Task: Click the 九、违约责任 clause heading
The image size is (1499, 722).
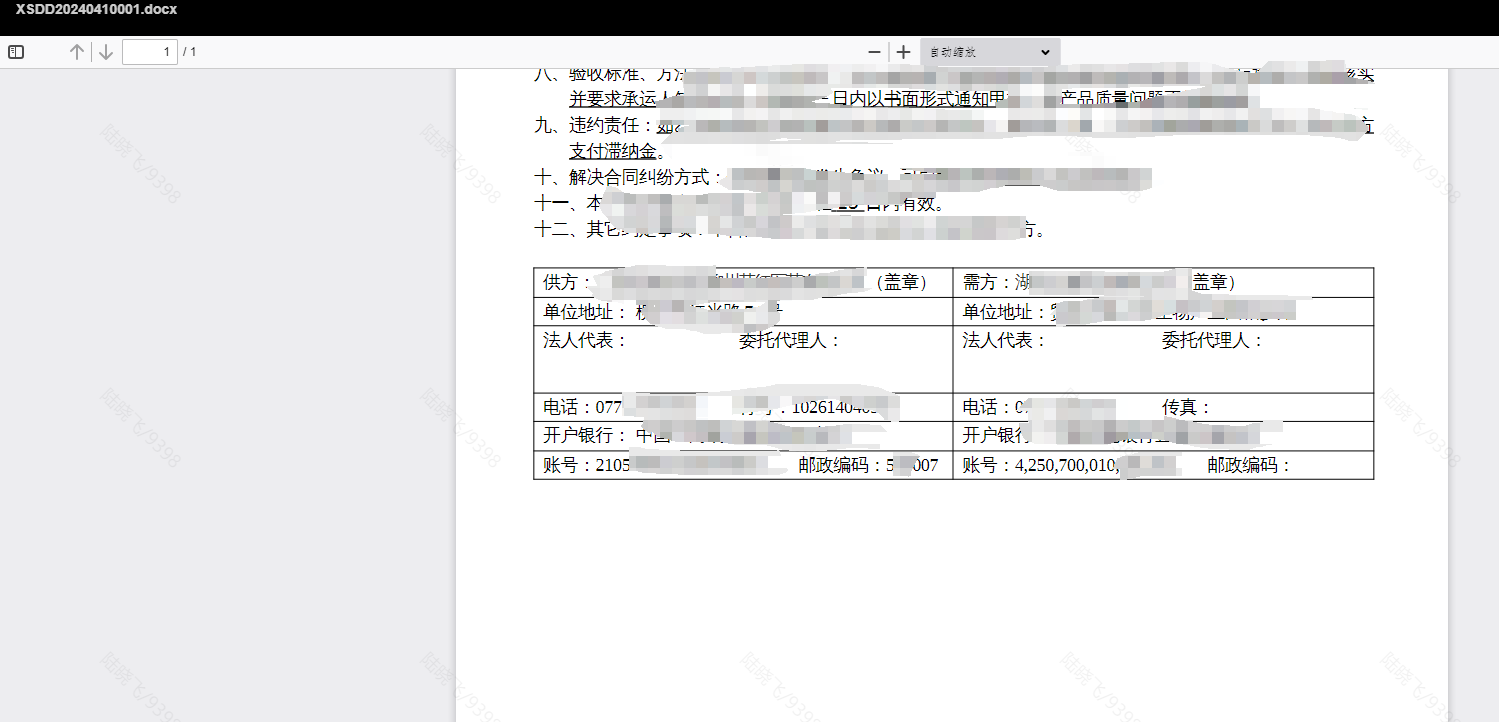Action: pyautogui.click(x=593, y=125)
